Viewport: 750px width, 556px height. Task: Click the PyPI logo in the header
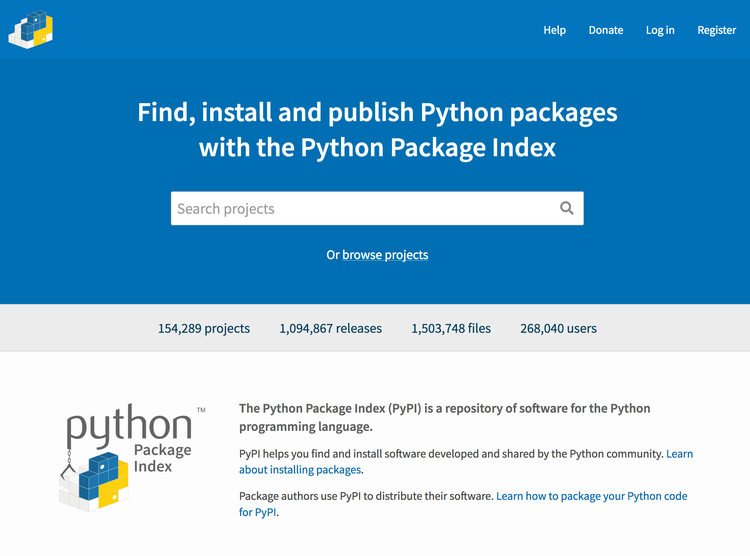point(31,29)
